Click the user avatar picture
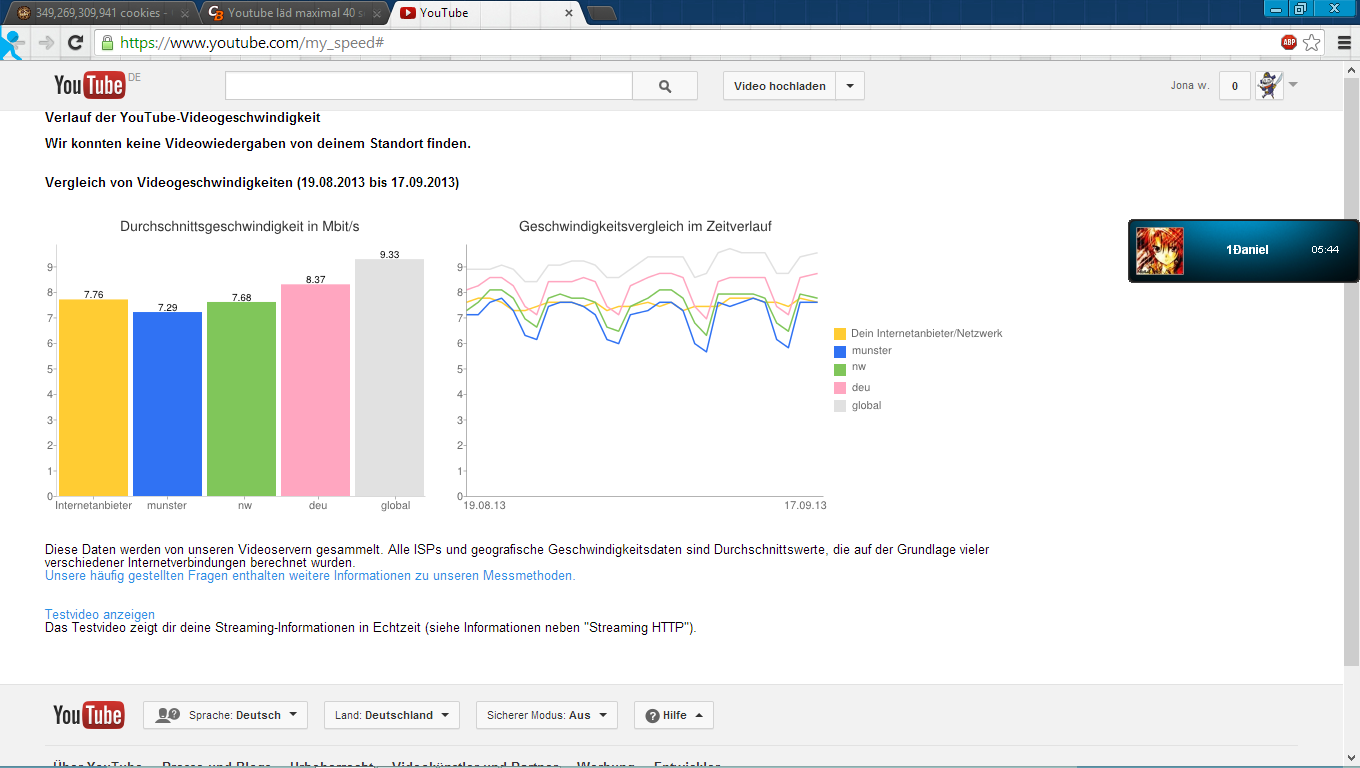Screen dimensions: 1360x768 pos(1269,86)
